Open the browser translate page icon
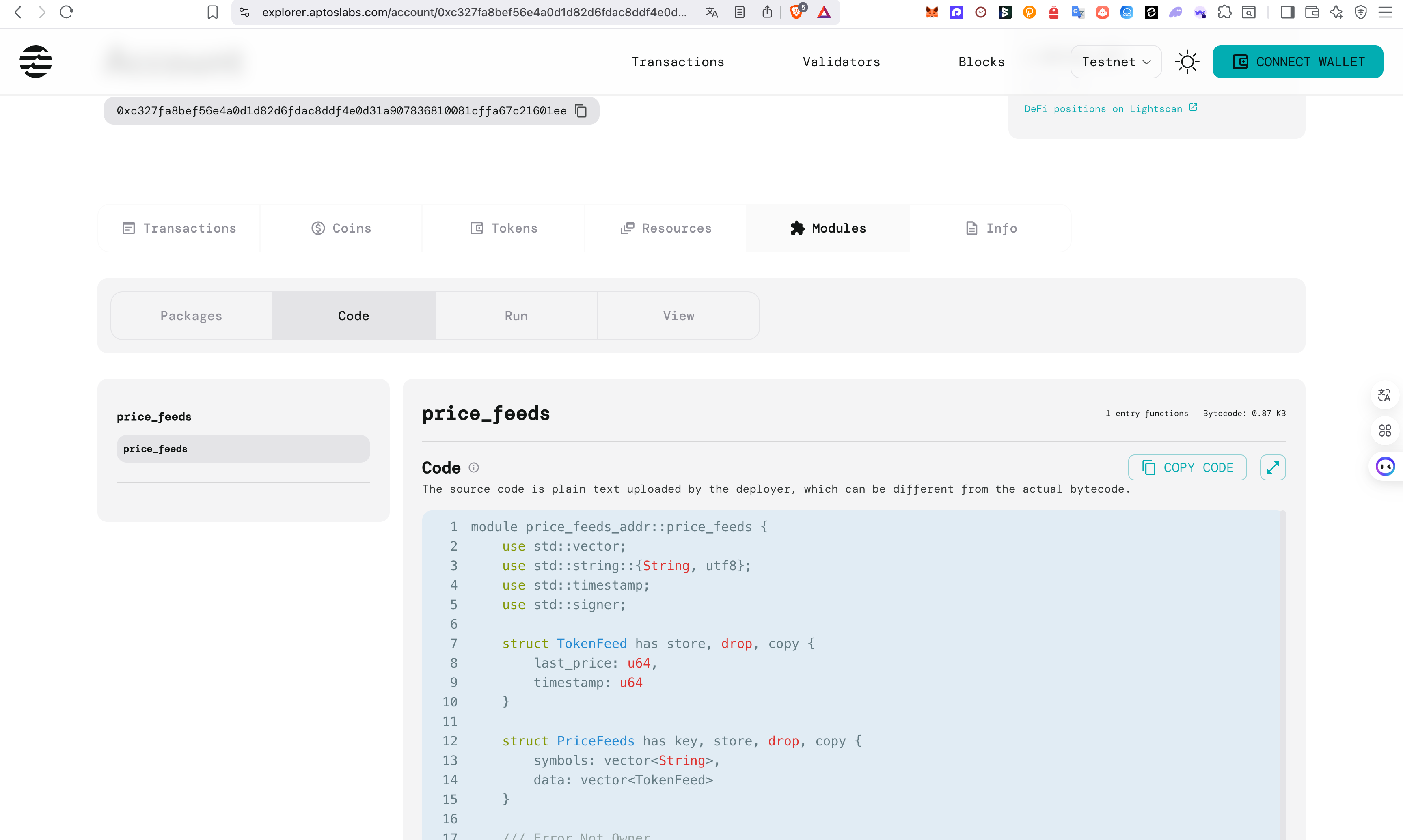The image size is (1403, 840). pos(712,12)
